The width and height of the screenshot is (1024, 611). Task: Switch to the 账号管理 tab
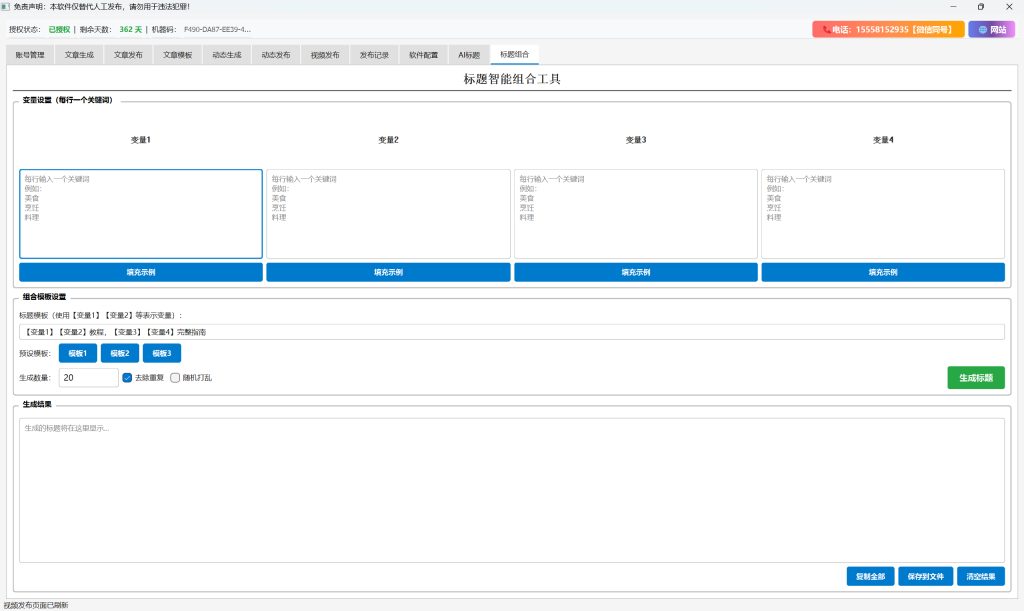pyautogui.click(x=30, y=55)
